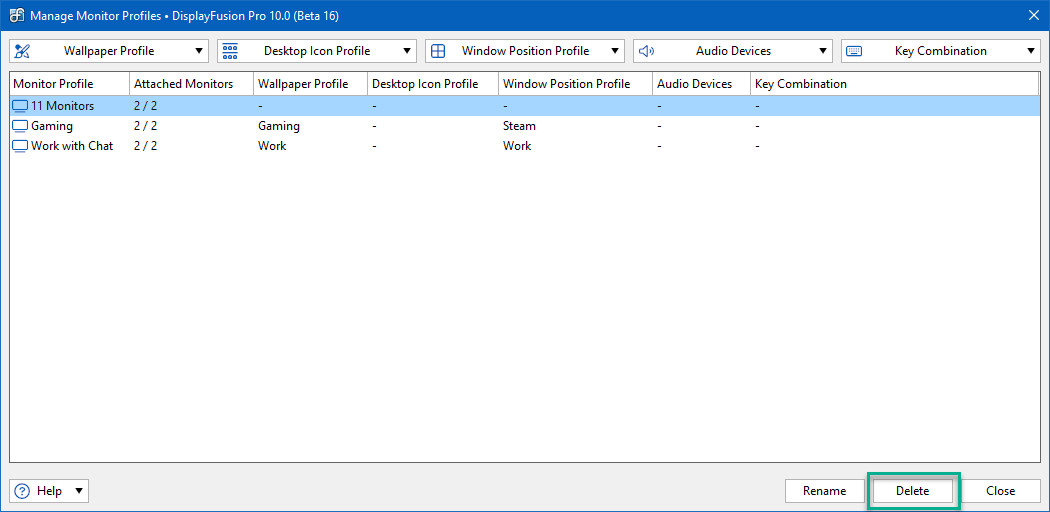Viewport: 1050px width, 512px height.
Task: Click 2 / 2 in the Gaming row
Action: click(145, 126)
